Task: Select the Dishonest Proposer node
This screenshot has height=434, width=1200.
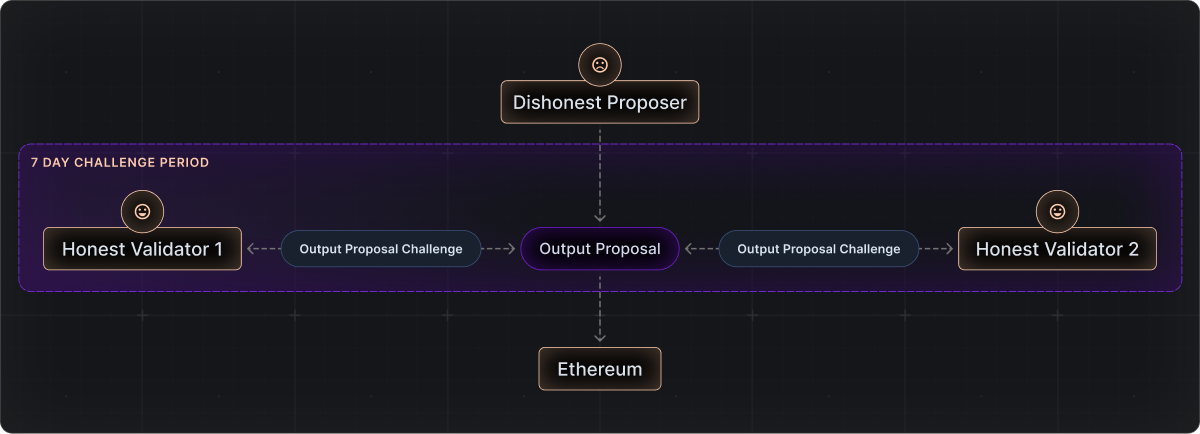Action: pyautogui.click(x=600, y=102)
